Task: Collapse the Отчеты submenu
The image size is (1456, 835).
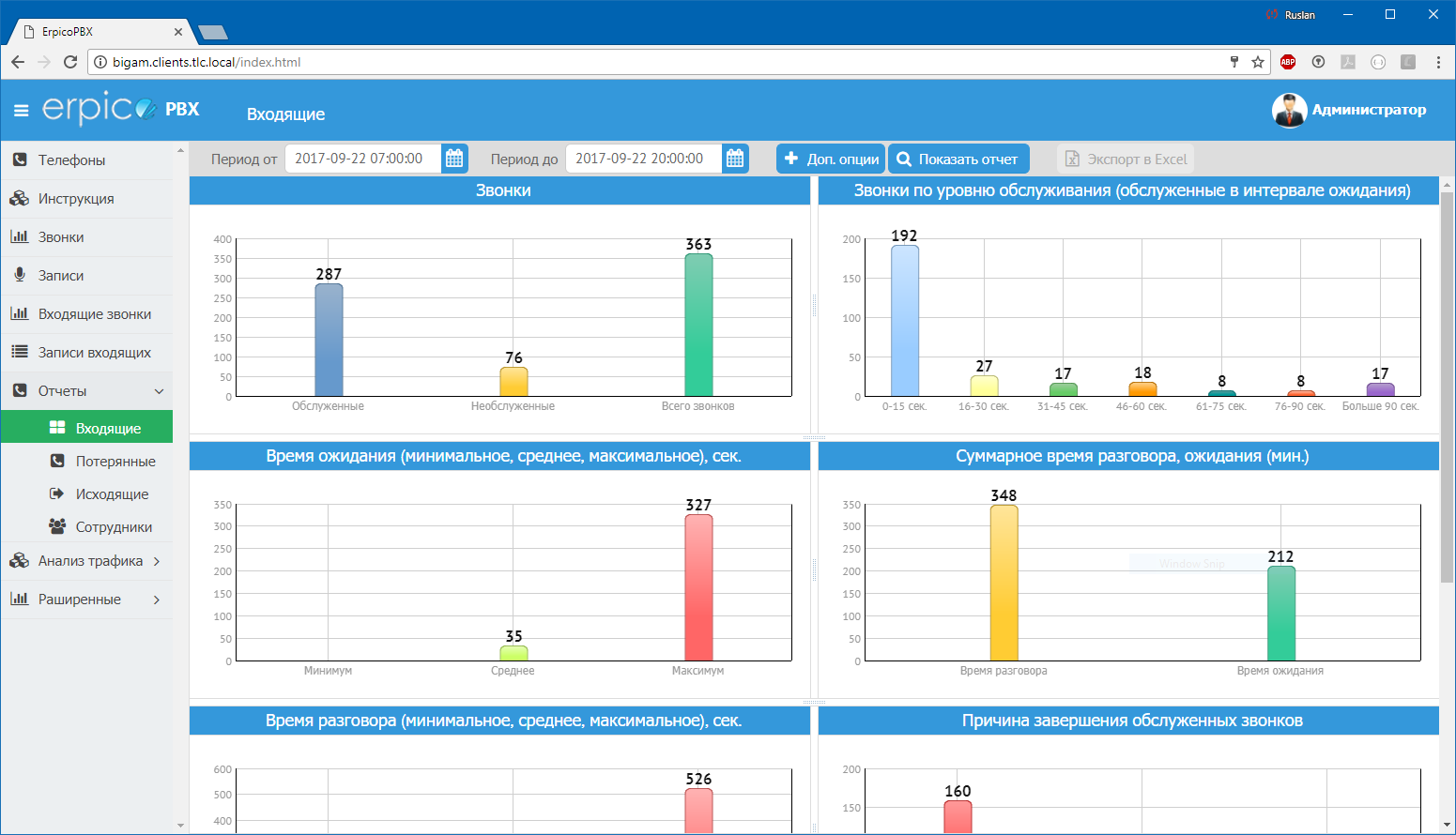Action: click(159, 391)
